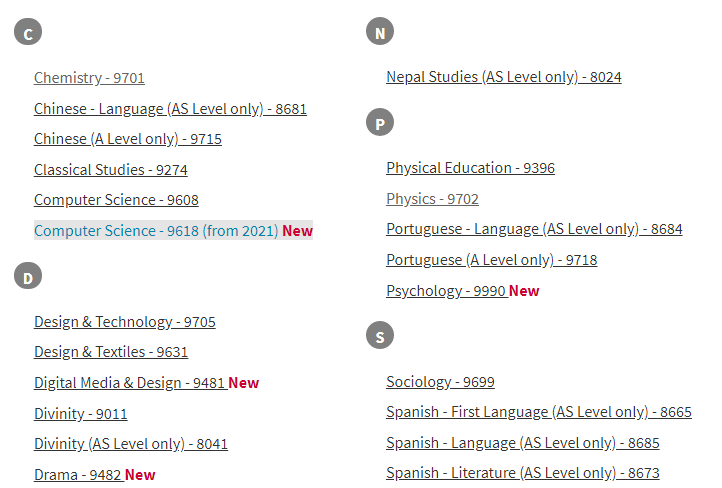
Task: Select the Drama - 9482 link
Action: [78, 475]
